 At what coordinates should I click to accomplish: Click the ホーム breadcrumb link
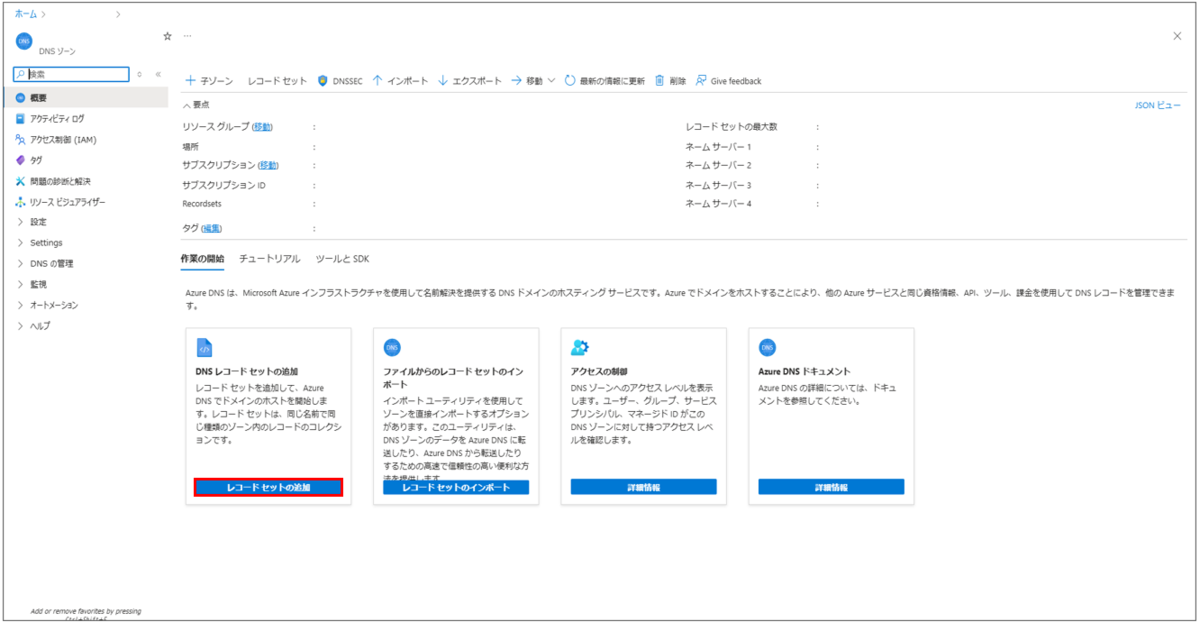[x=26, y=14]
